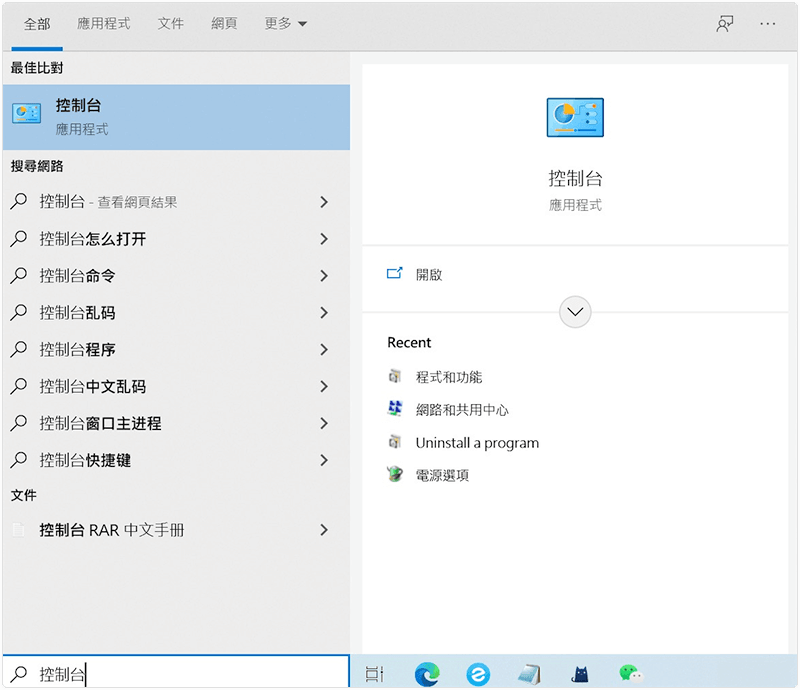Switch to the 網頁 tab
This screenshot has height=690, width=800.
pyautogui.click(x=224, y=23)
